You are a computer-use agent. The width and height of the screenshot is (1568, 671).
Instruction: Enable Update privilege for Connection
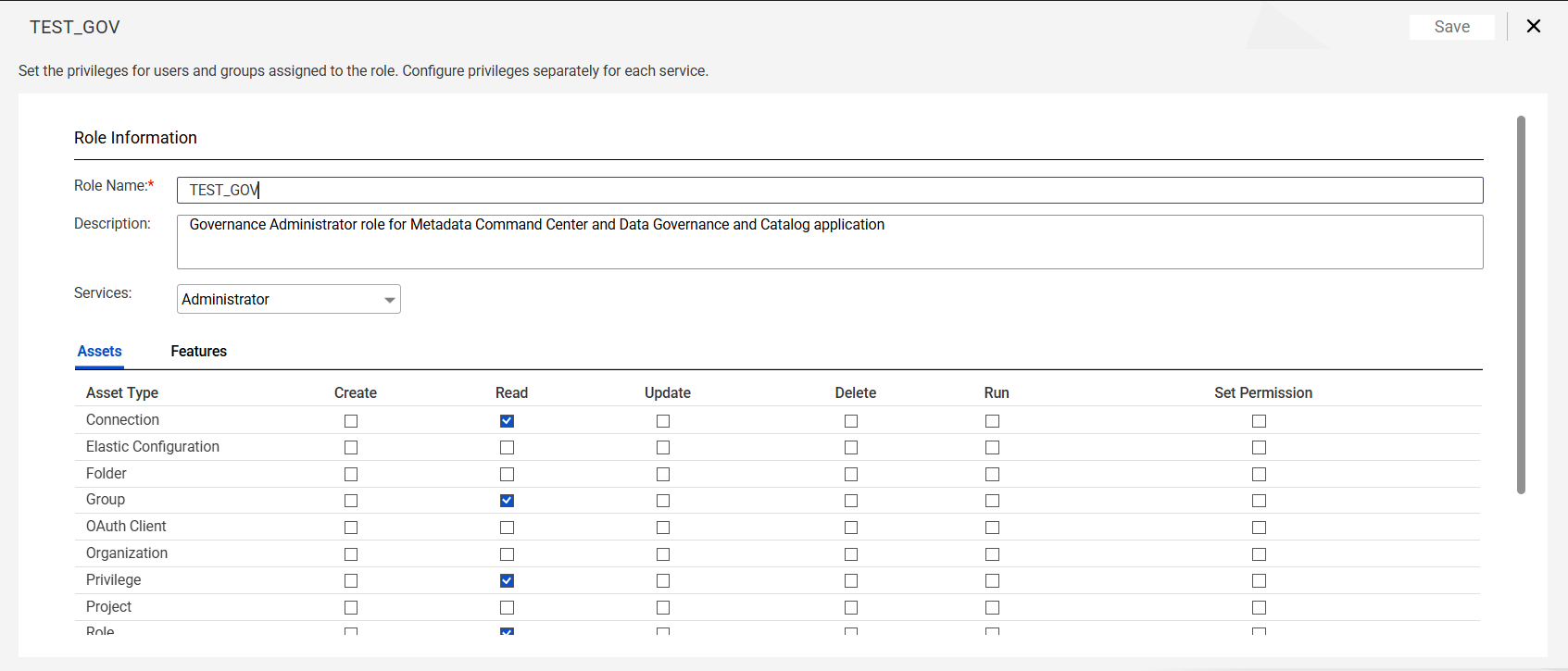coord(663,421)
